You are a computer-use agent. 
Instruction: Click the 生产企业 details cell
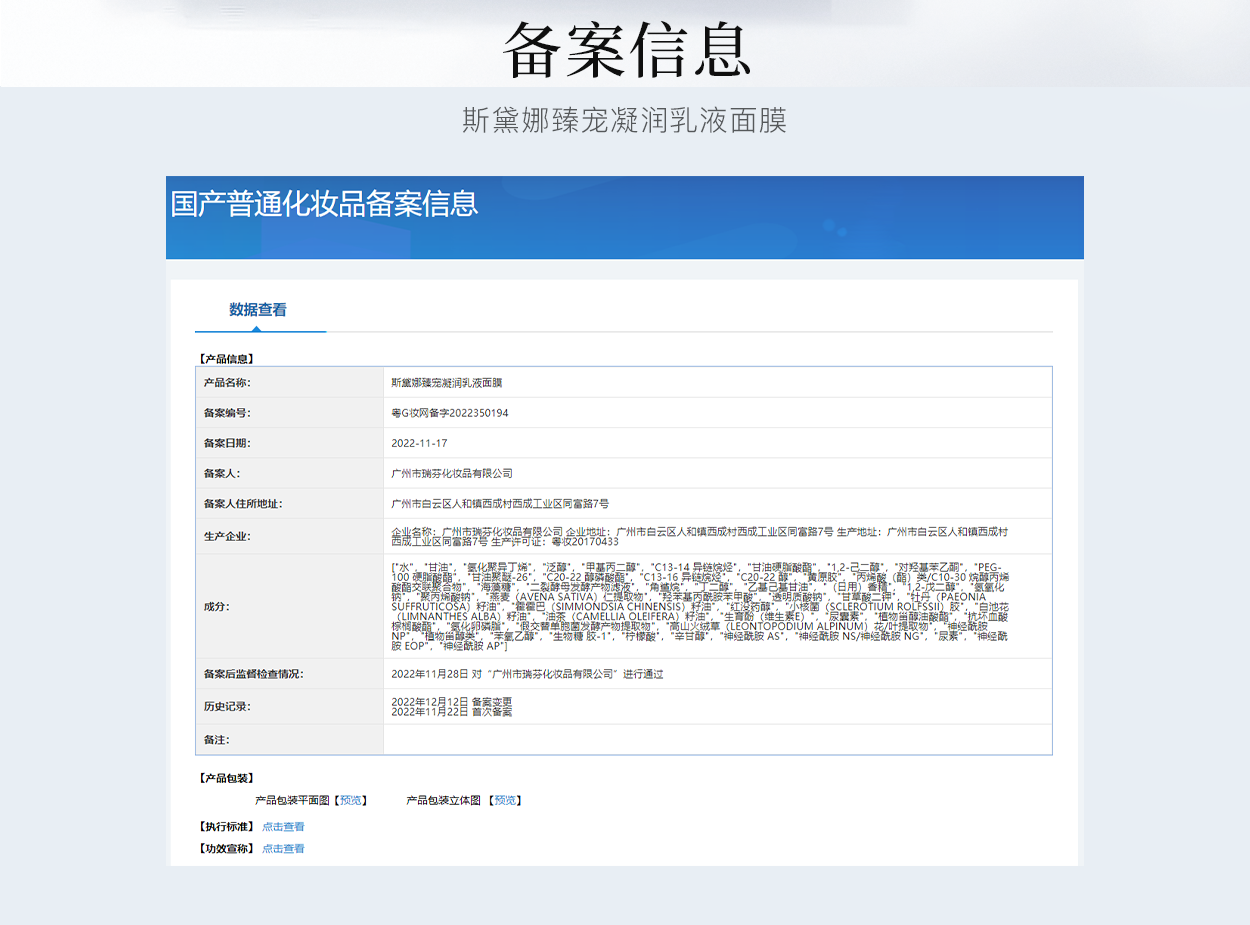700,536
